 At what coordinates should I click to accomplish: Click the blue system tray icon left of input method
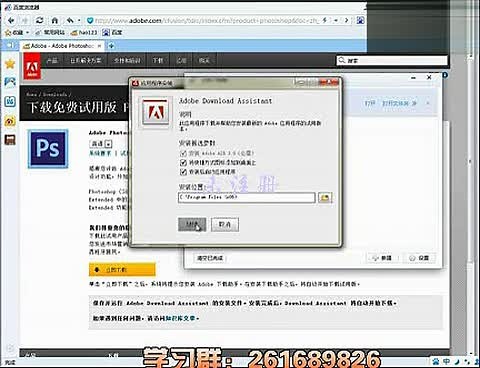[x=436, y=361]
